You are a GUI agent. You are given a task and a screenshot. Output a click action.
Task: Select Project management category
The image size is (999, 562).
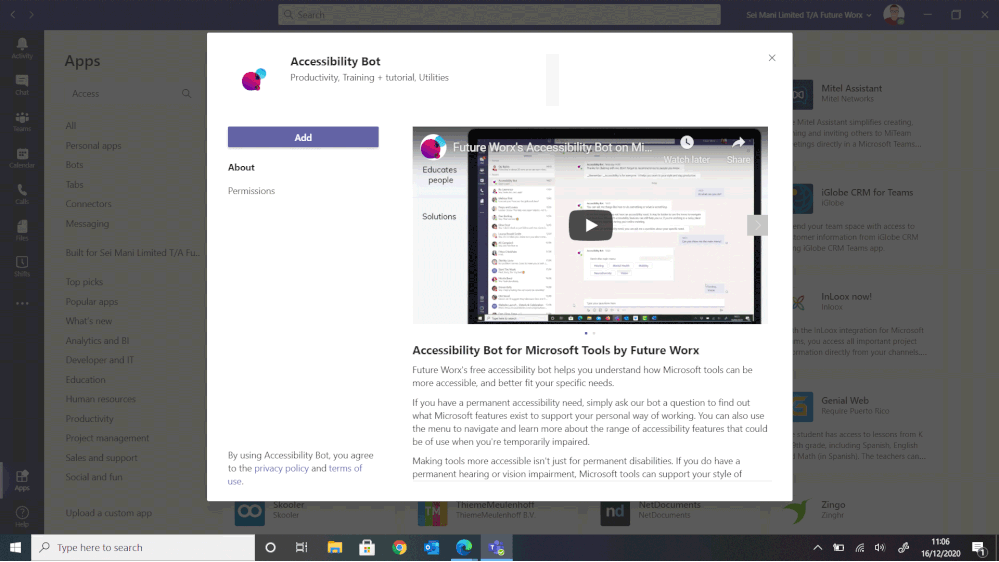[x=108, y=438]
